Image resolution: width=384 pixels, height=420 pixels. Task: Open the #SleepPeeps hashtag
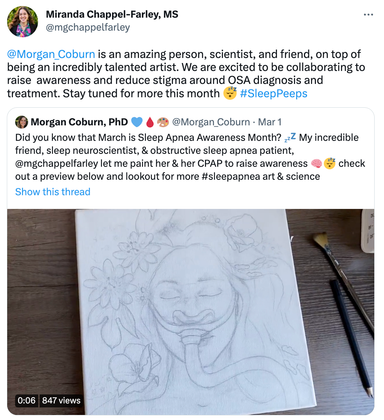pyautogui.click(x=273, y=93)
